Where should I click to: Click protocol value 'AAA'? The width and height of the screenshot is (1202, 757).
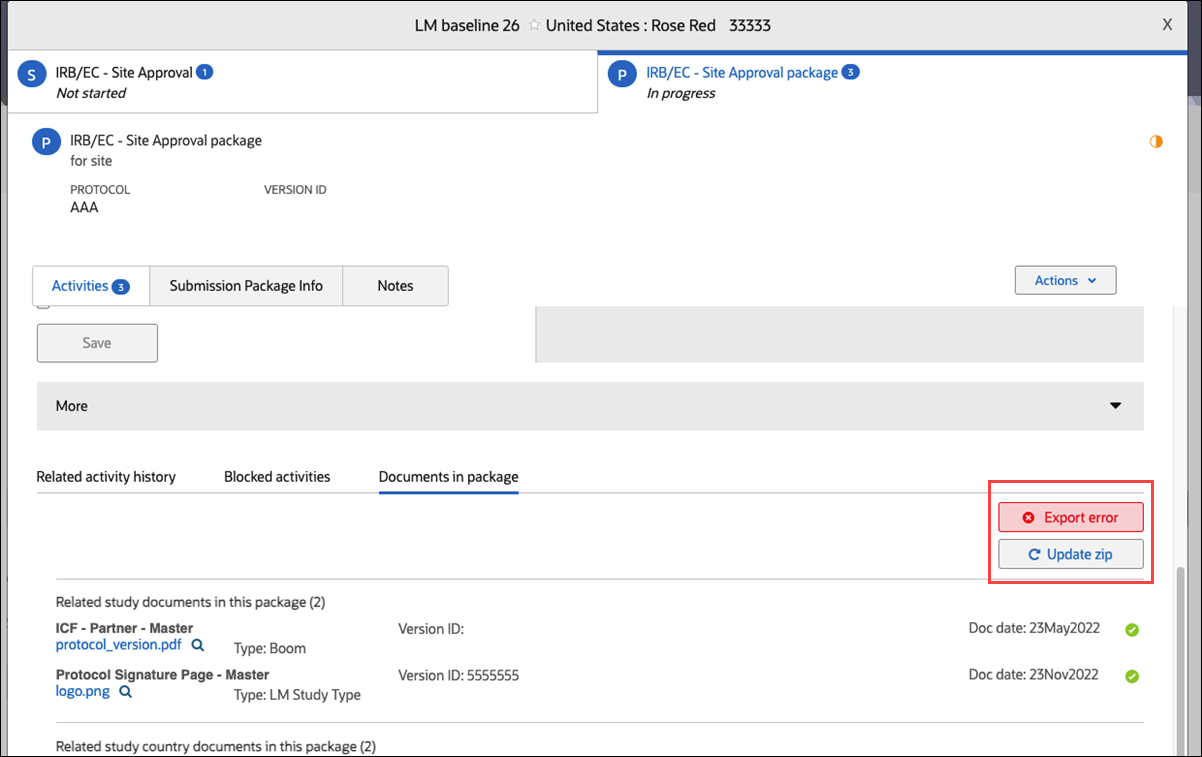84,208
